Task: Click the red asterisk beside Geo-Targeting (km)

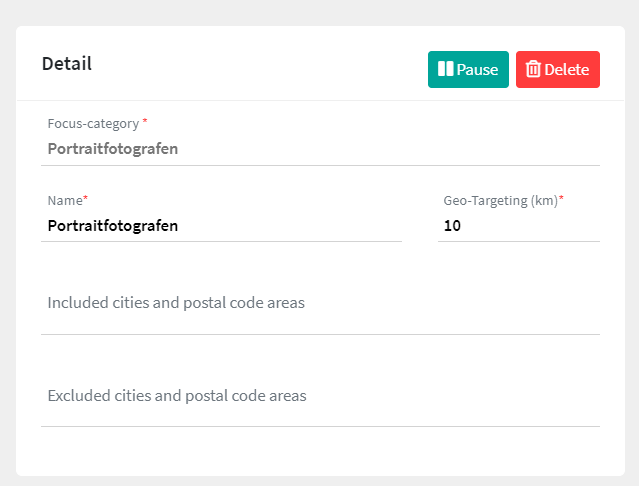Action: (561, 199)
